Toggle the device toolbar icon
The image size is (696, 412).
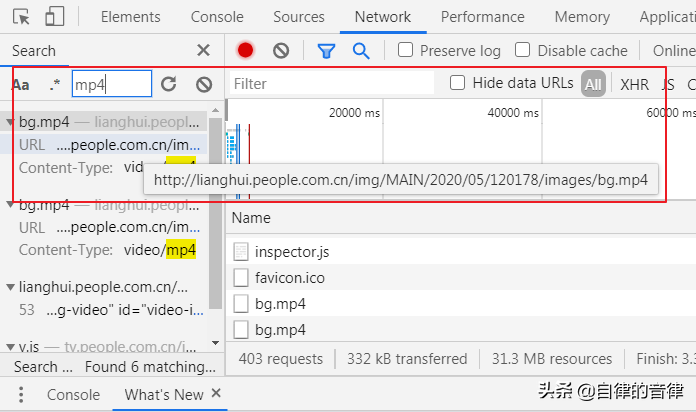click(55, 17)
